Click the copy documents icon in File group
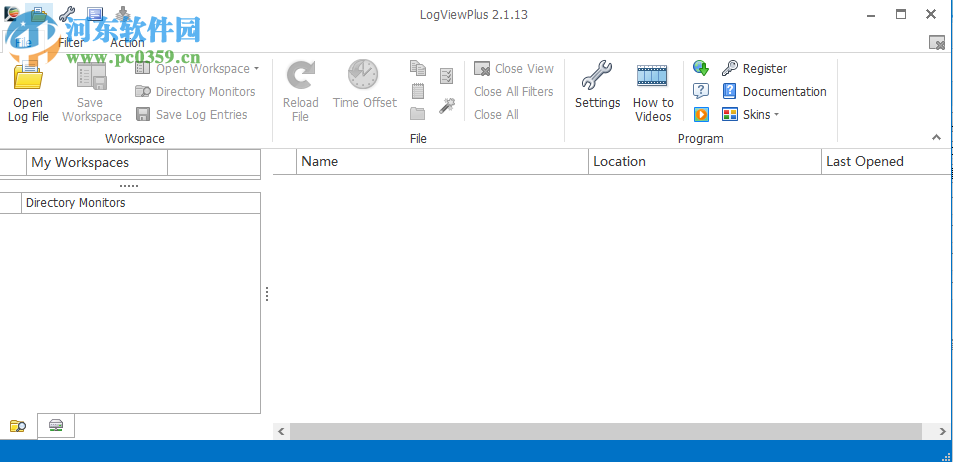This screenshot has width=953, height=462. point(418,68)
